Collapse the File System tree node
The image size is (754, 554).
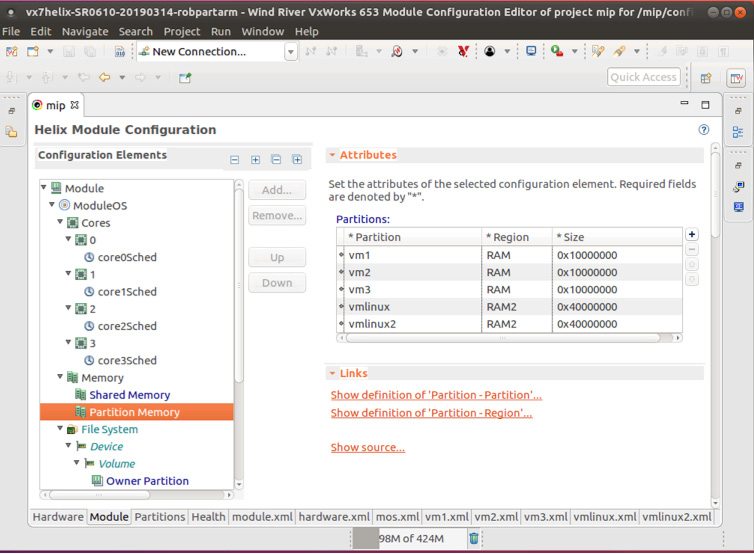[60, 428]
